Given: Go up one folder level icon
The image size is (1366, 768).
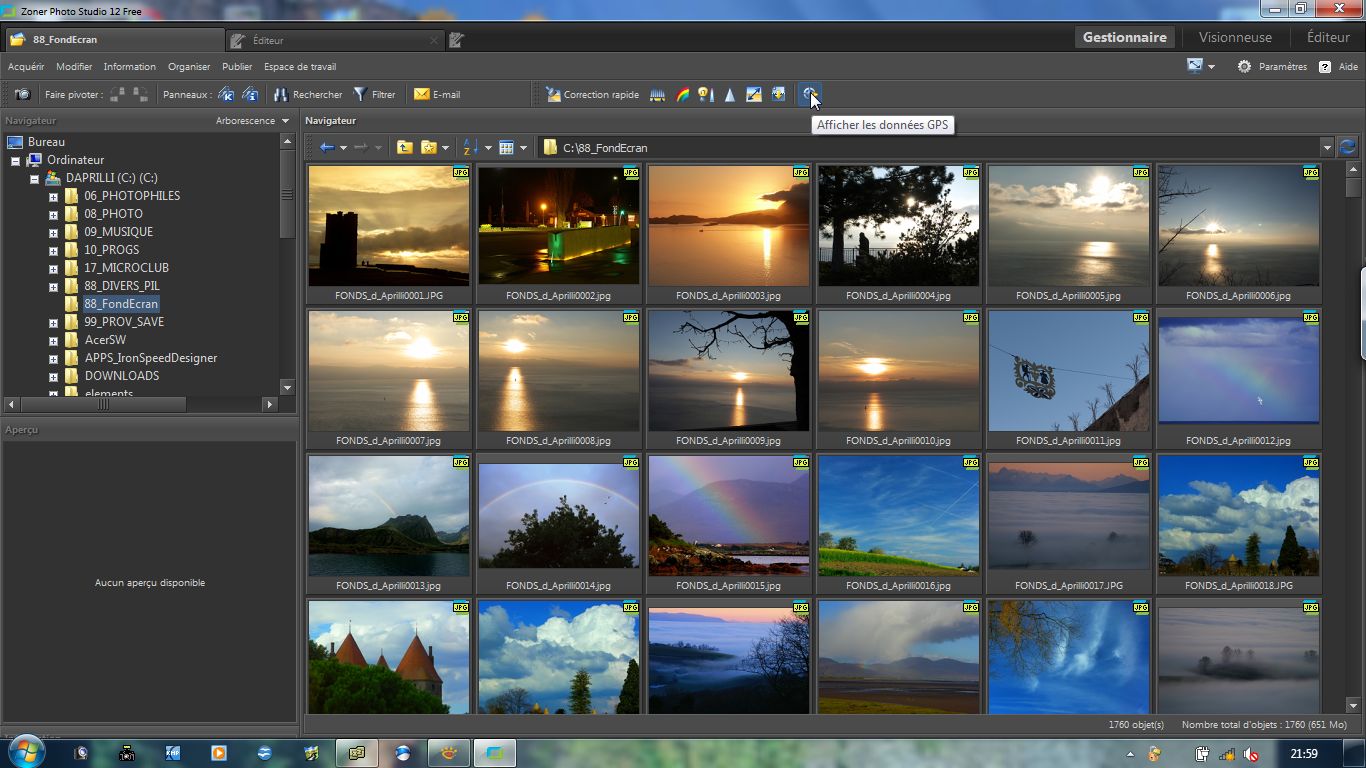Looking at the screenshot, I should coord(404,147).
